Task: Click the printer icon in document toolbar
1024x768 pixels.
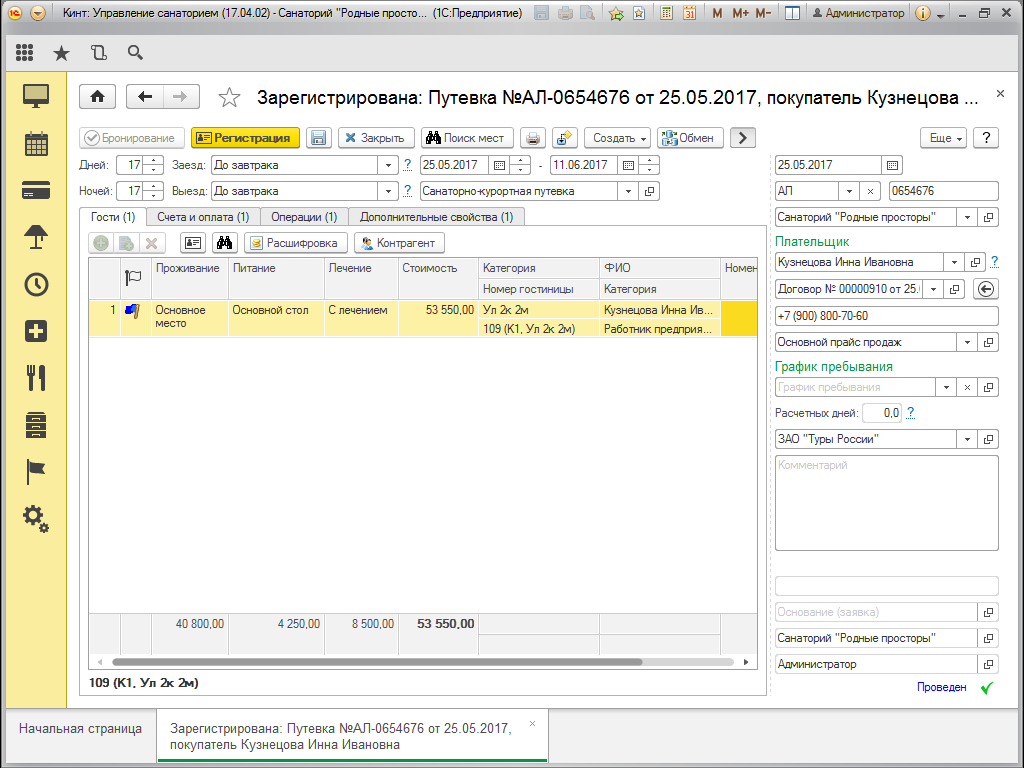Action: (534, 138)
